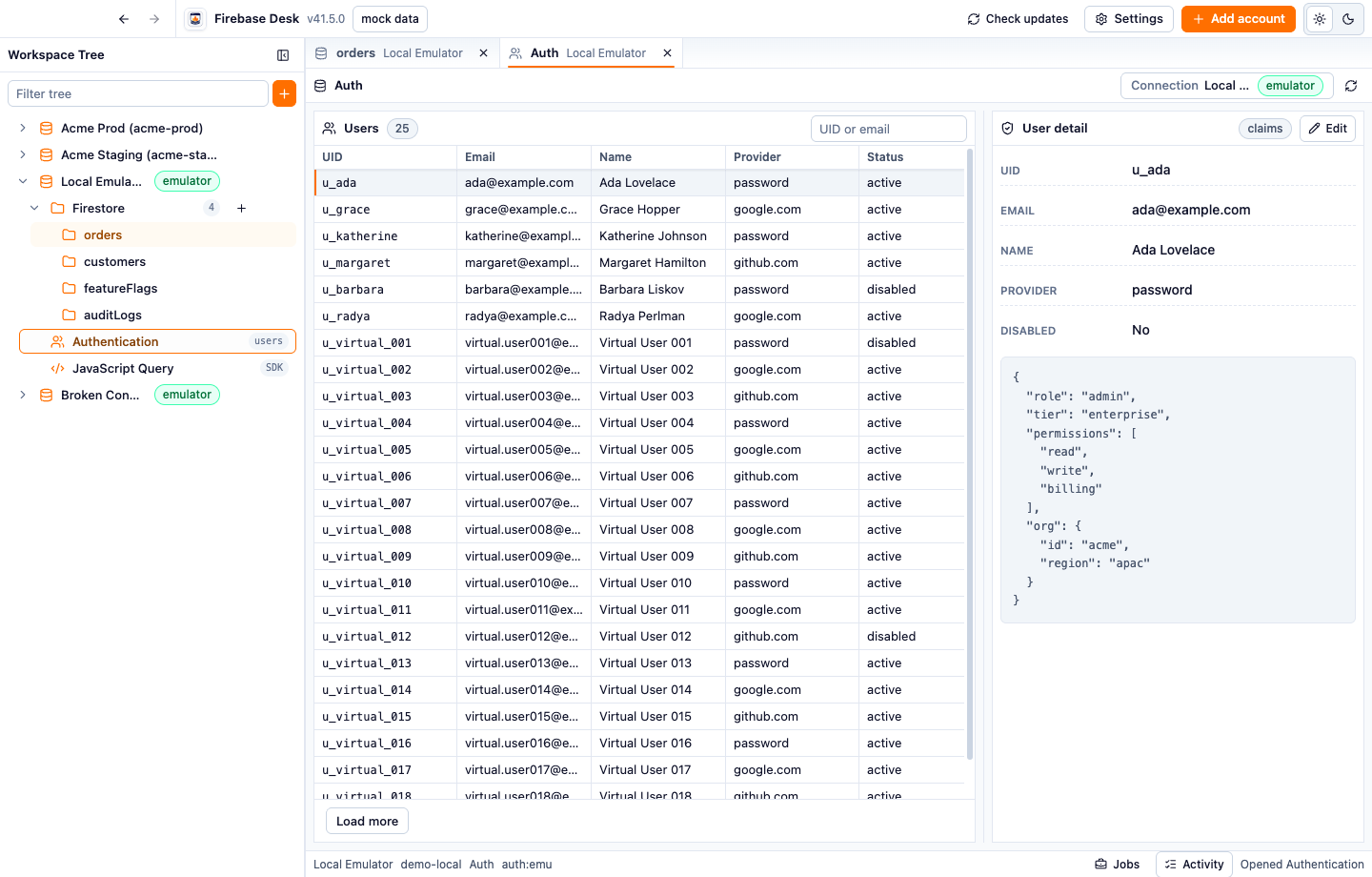This screenshot has height=877, width=1372.
Task: Select Authentication in the workspace tree
Action: 157,341
